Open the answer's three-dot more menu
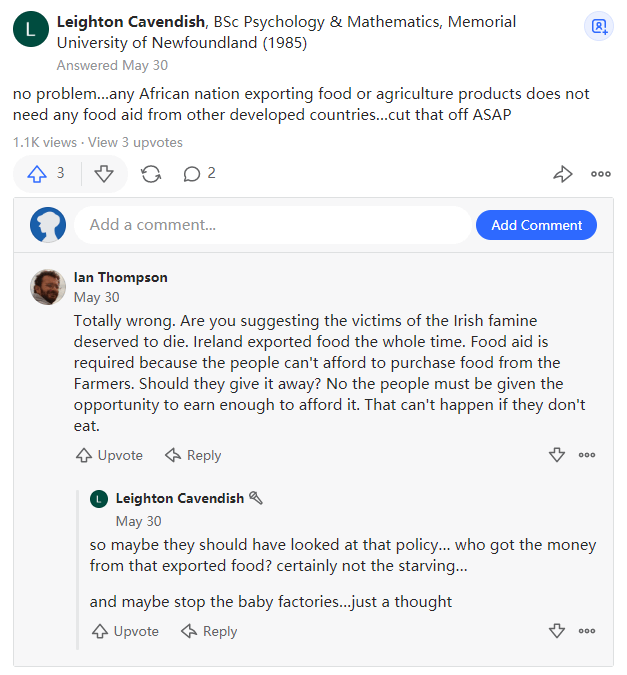The image size is (627, 675). 601,174
